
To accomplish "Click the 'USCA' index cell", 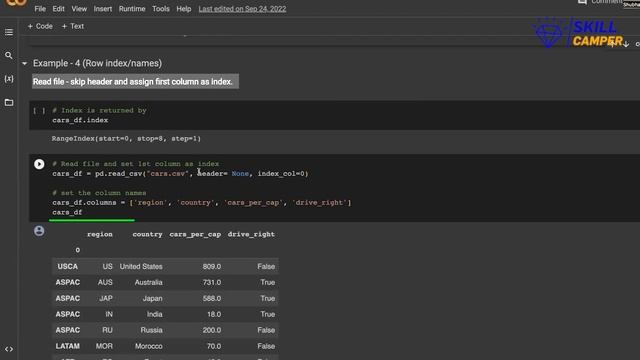I will (67, 267).
